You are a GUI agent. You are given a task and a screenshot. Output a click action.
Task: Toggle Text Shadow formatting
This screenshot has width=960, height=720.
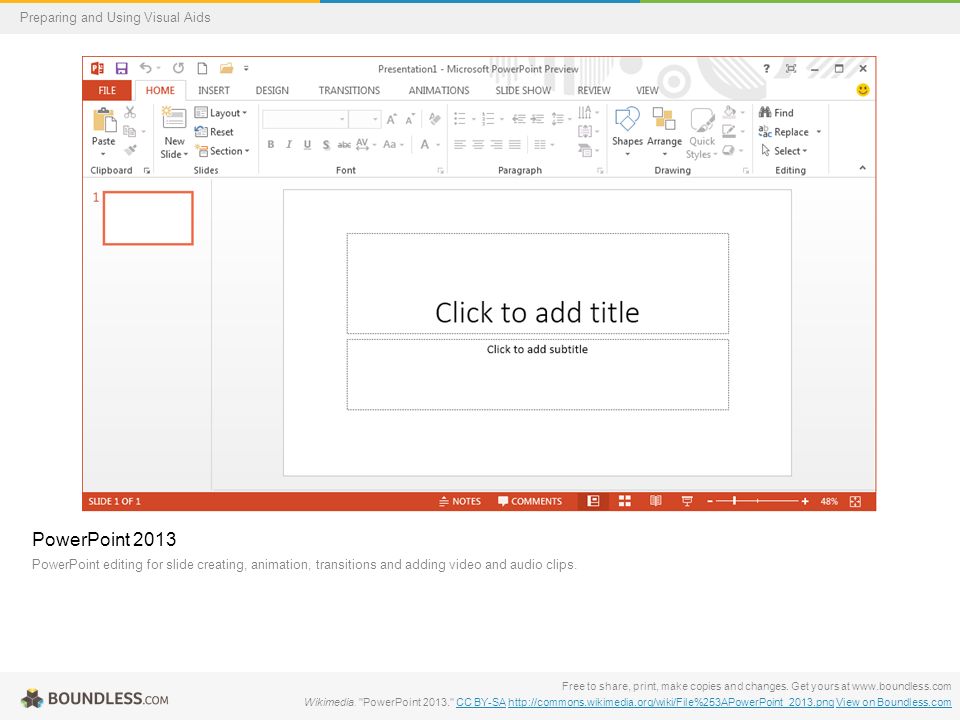click(326, 144)
